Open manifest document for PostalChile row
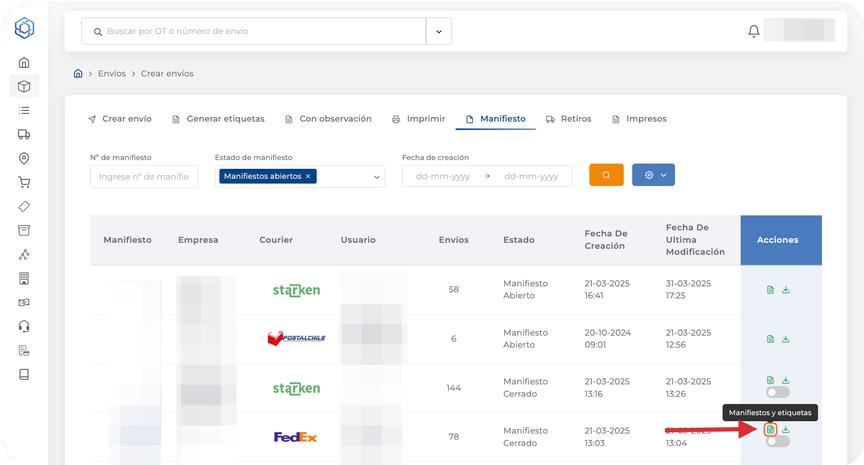864x465 pixels. 770,339
